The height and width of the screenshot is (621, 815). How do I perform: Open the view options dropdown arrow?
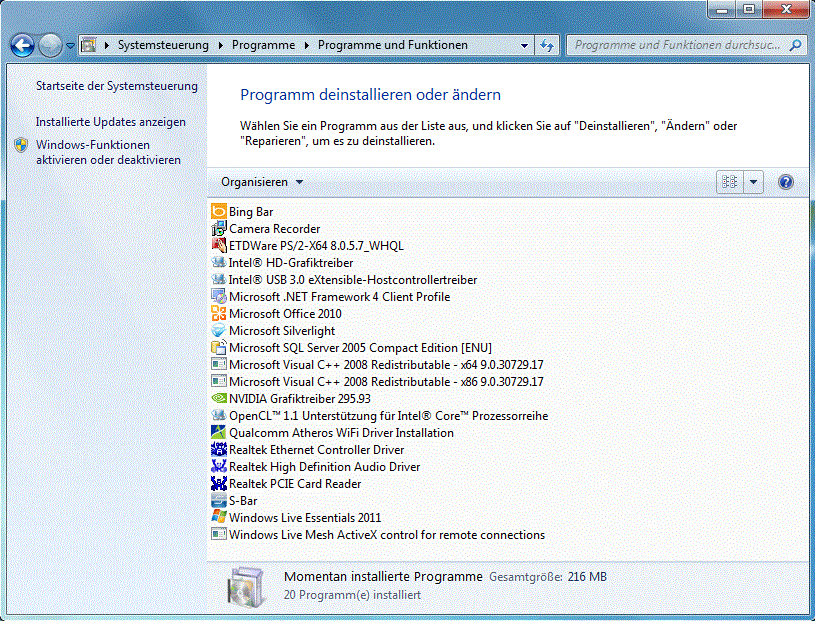753,182
